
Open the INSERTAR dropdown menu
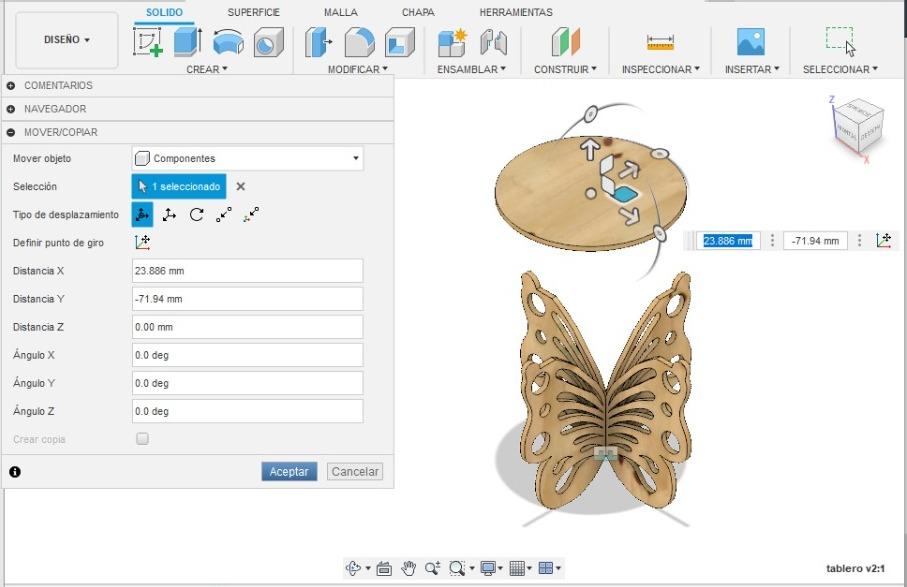(752, 69)
